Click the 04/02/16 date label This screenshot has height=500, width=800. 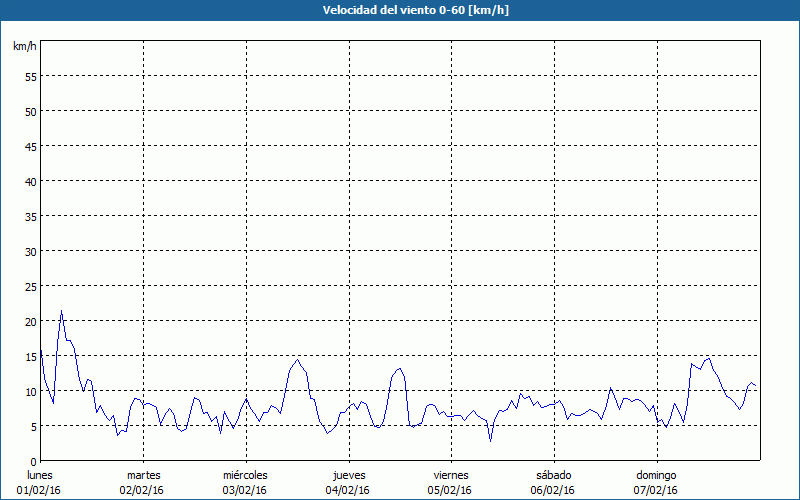pyautogui.click(x=348, y=490)
